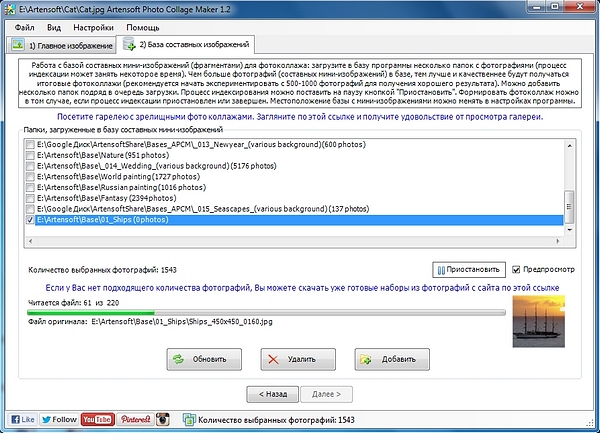600x433 pixels.
Task: Open the Instagram camera icon
Action: tap(163, 419)
